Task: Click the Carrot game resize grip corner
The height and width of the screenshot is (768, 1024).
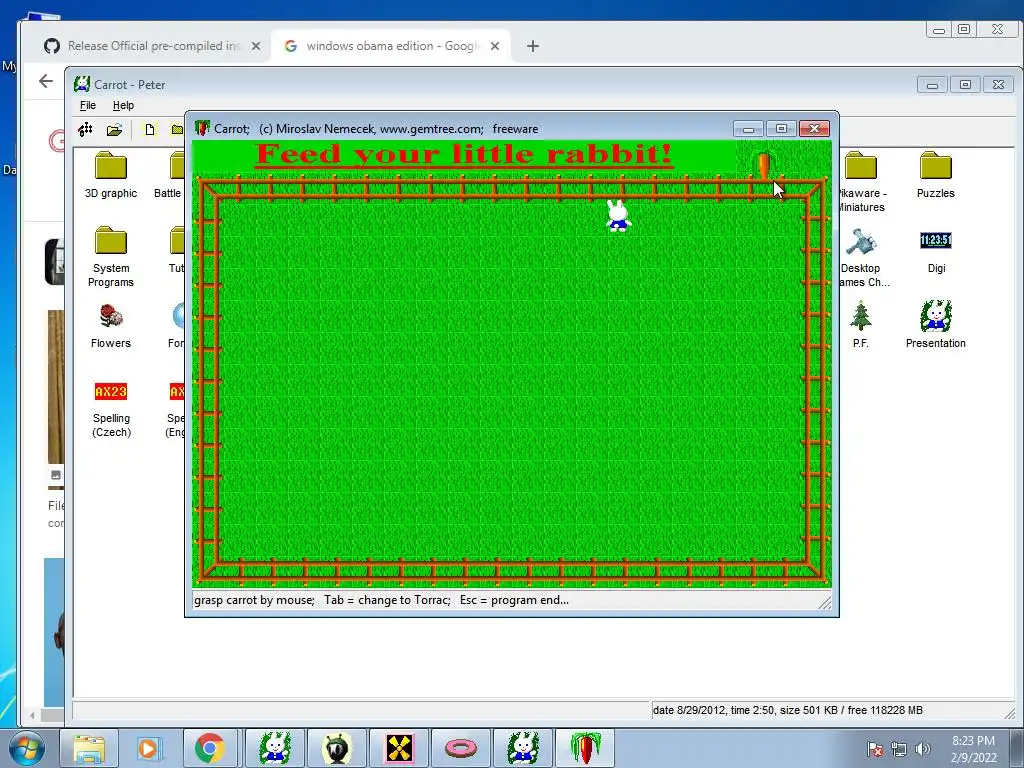Action: 825,603
